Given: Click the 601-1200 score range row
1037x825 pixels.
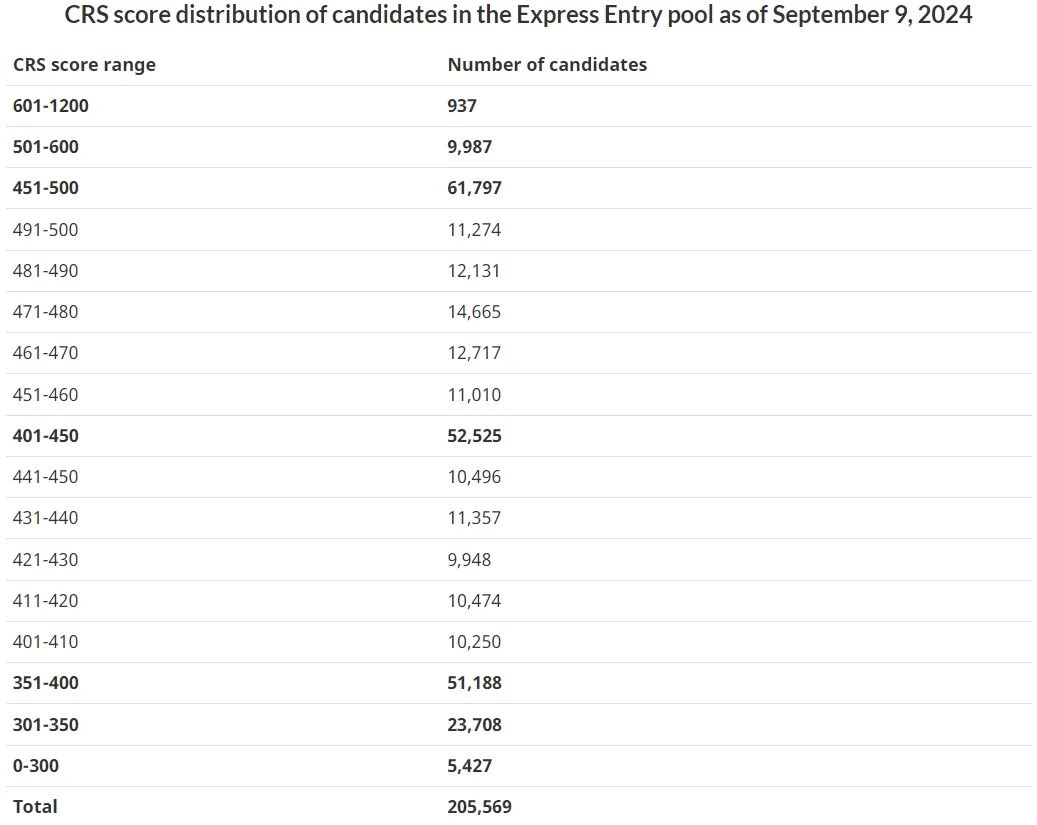Looking at the screenshot, I should point(51,106).
